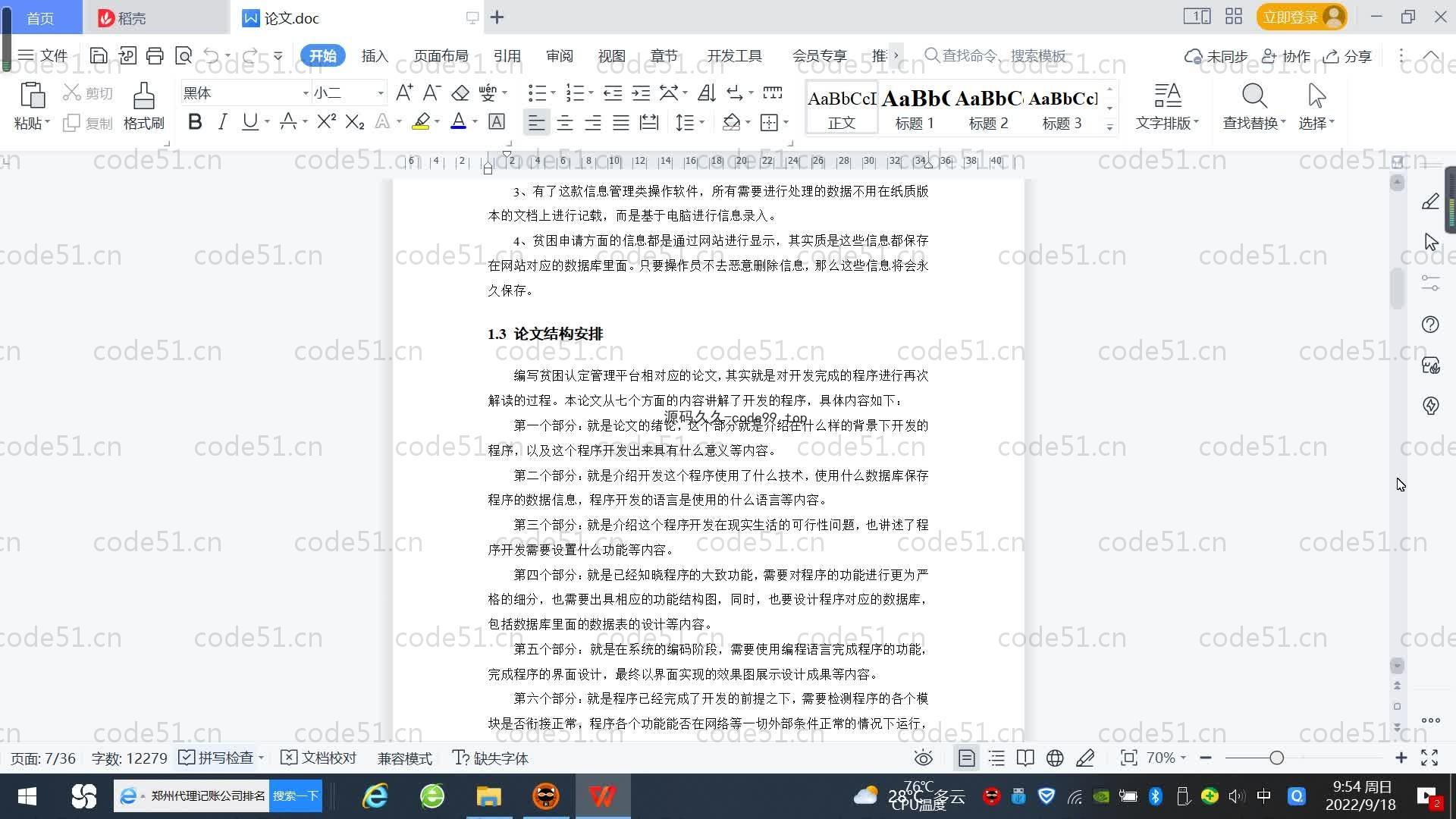Click the Paste (粘贴) clipboard icon
This screenshot has width=1456, height=819.
coord(32,96)
